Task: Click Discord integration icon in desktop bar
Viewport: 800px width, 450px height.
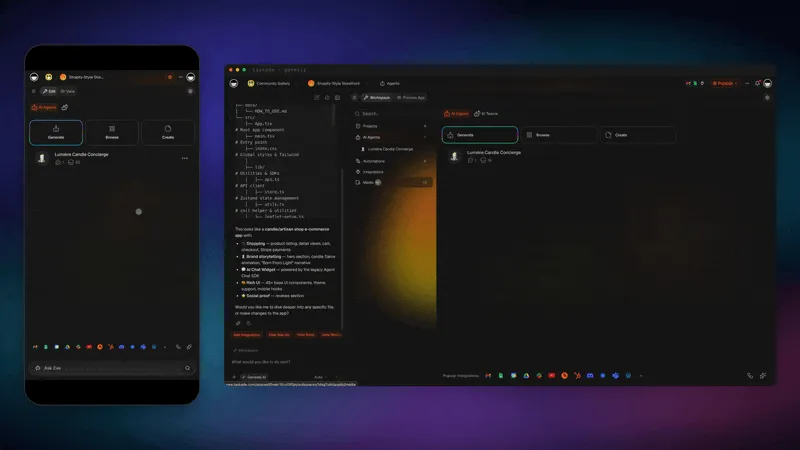Action: pyautogui.click(x=590, y=376)
